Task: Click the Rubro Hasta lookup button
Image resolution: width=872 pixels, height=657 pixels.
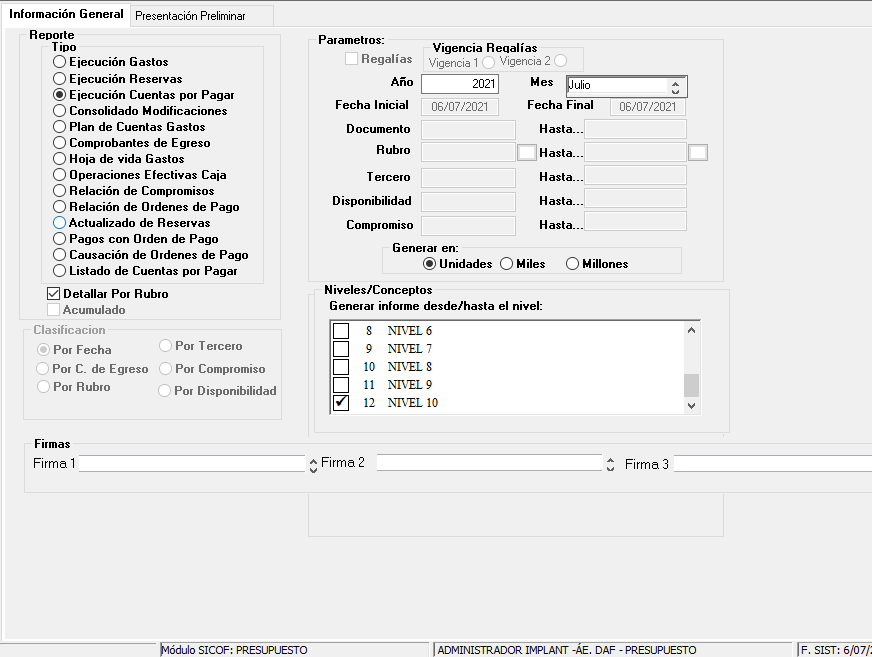Action: (698, 152)
